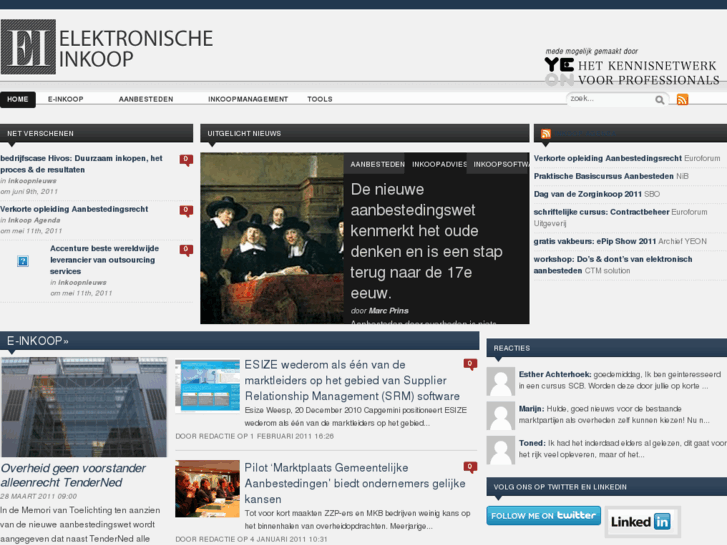The width and height of the screenshot is (727, 545).
Task: Open the E-INKOOP section heading link
Action: (x=38, y=341)
